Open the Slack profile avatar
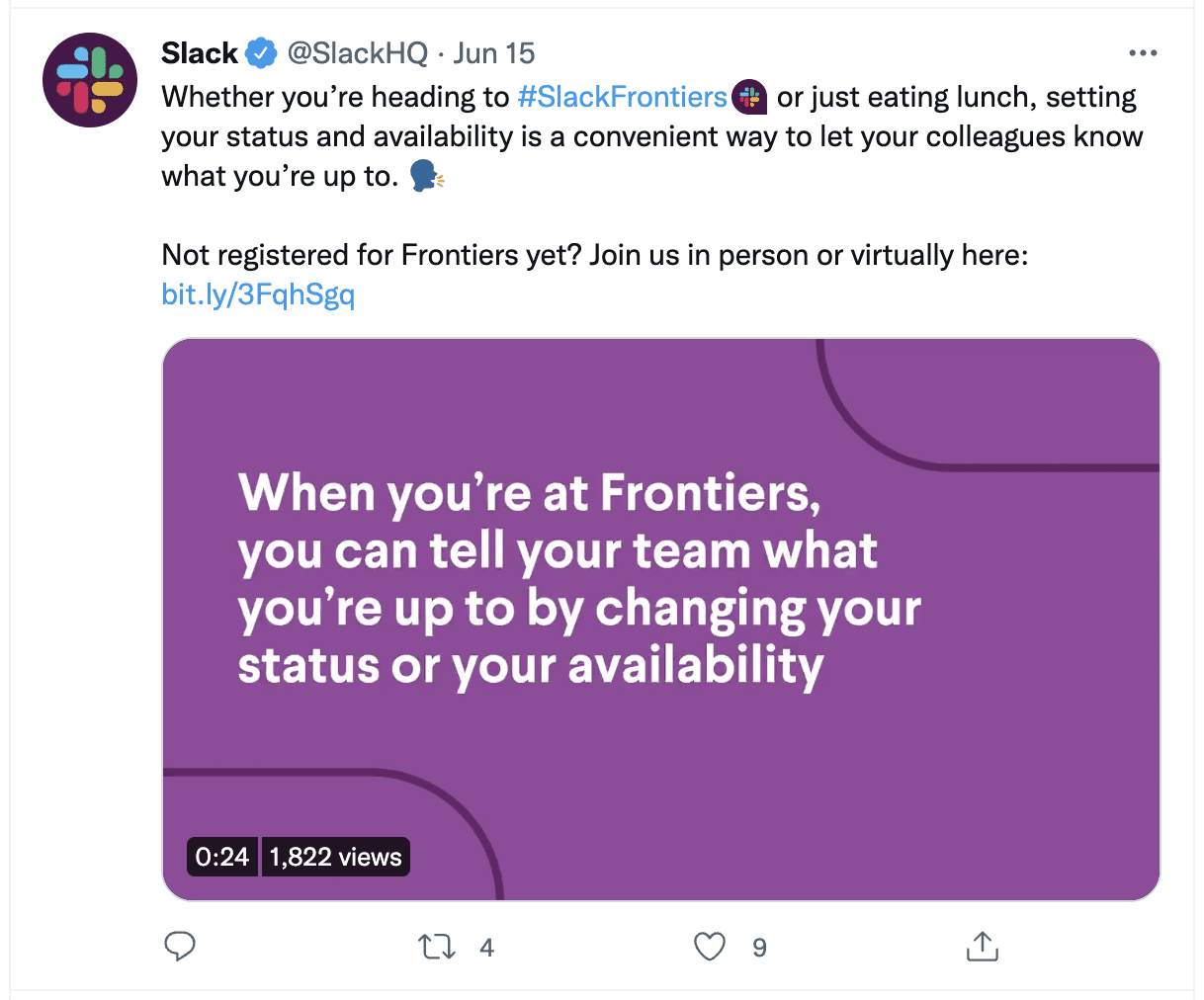Viewport: 1204px width, 1000px height. pyautogui.click(x=90, y=80)
